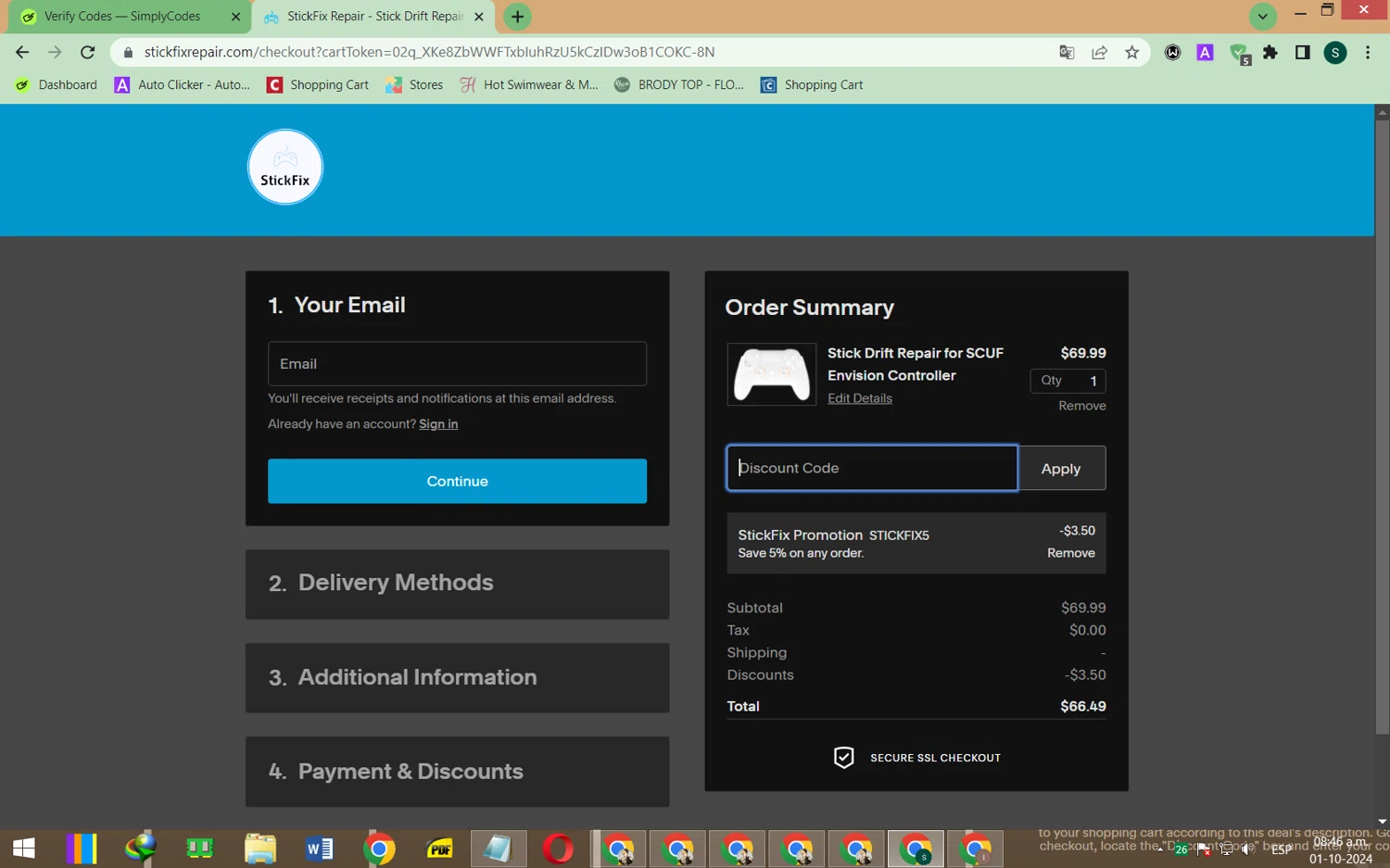This screenshot has height=868, width=1390.
Task: Click the browser forward arrow
Action: (55, 52)
